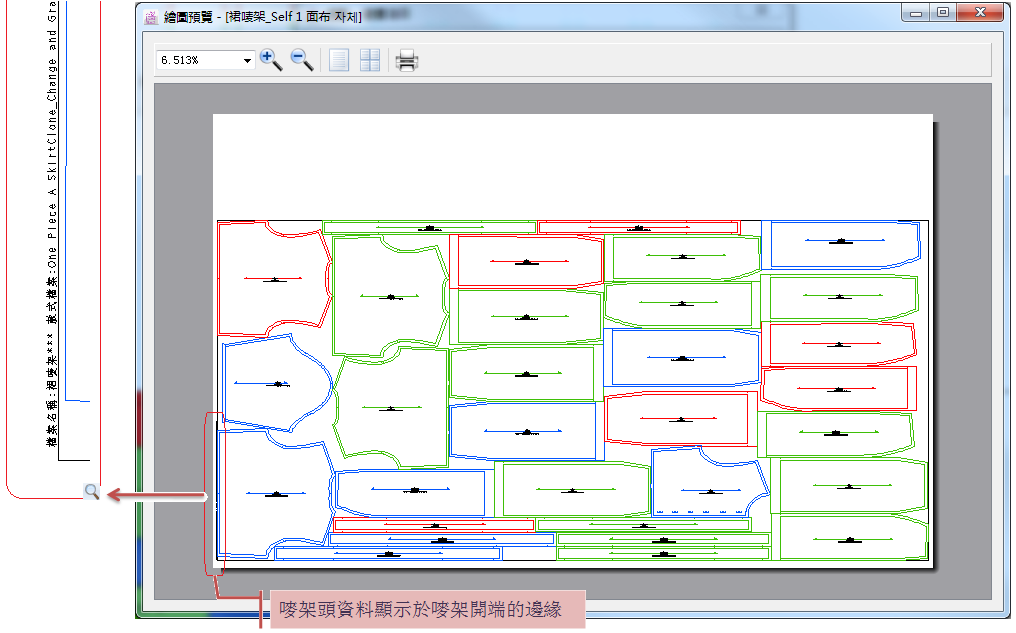The image size is (1016, 633).
Task: Switch to multiple pages view
Action: [370, 61]
